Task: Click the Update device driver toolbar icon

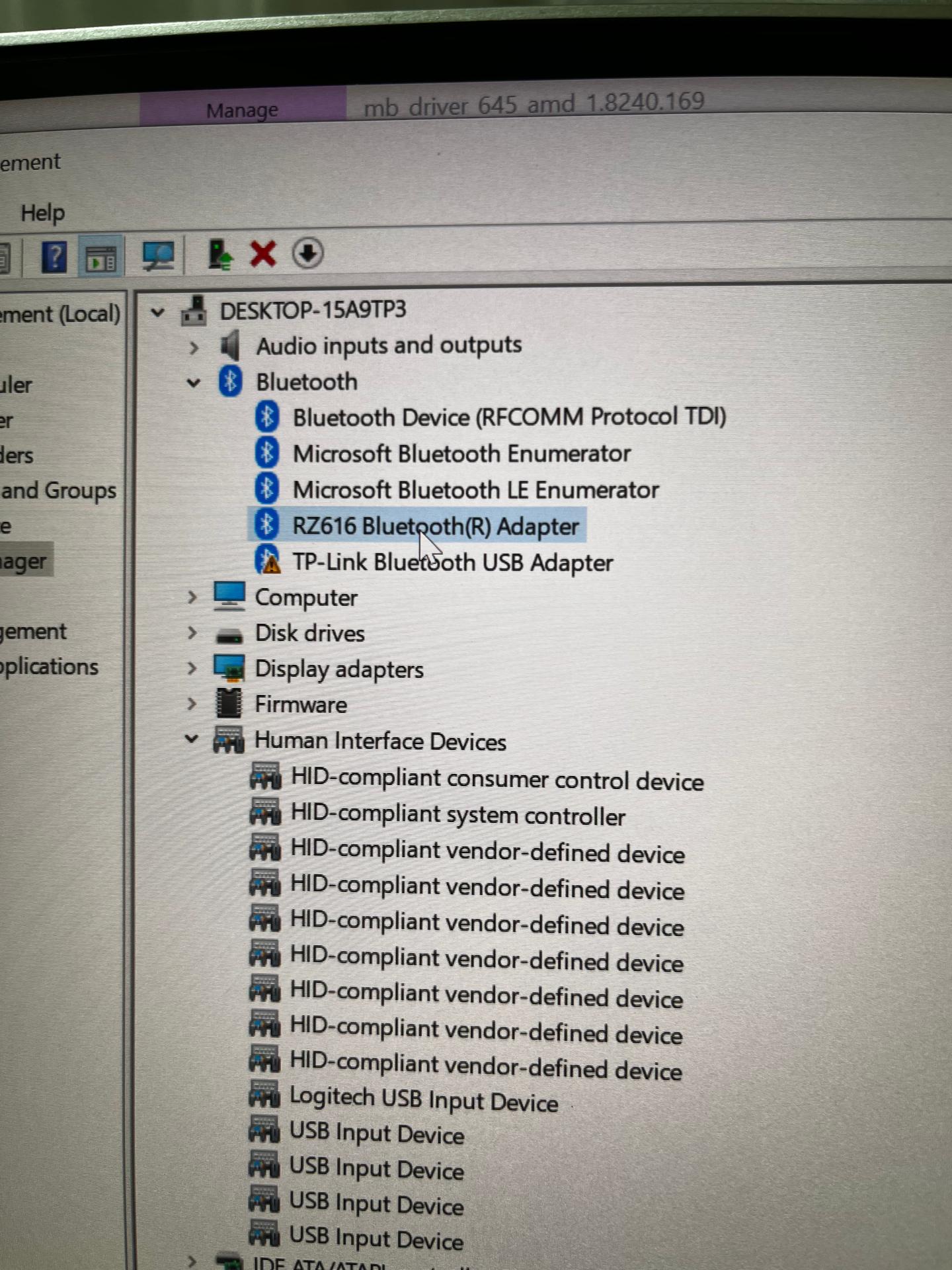Action: pyautogui.click(x=220, y=255)
